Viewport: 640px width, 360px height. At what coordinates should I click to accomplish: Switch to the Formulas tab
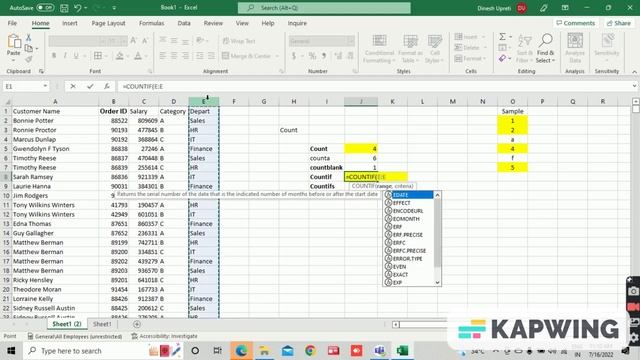point(151,23)
